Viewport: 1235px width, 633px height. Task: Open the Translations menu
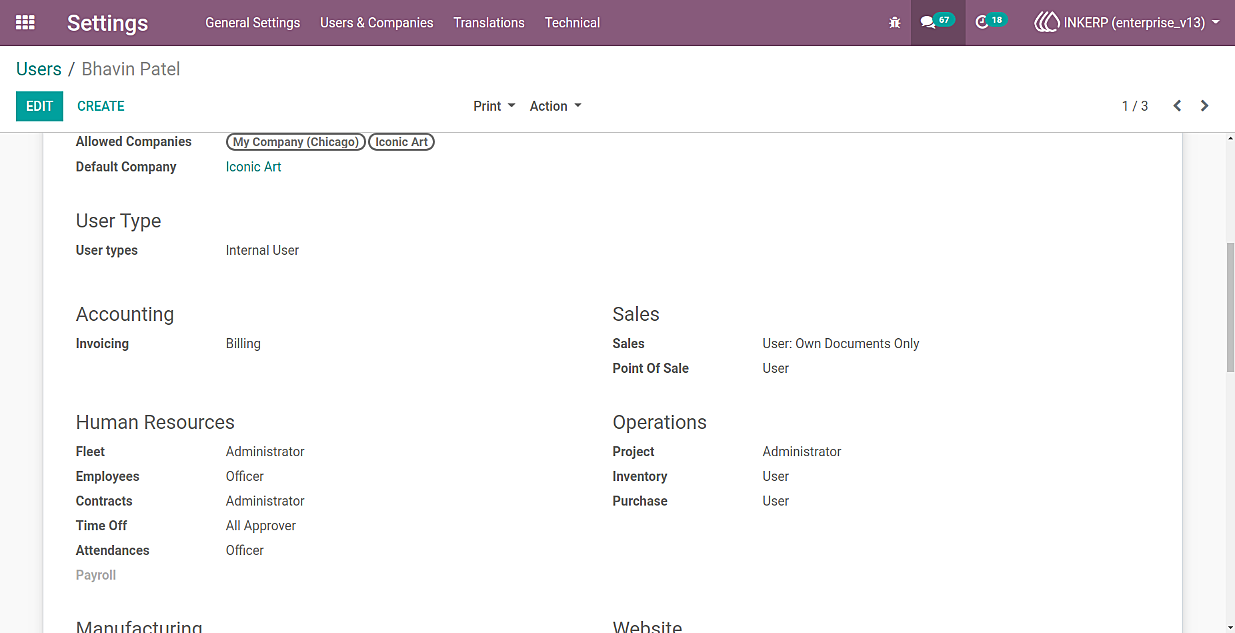(489, 22)
